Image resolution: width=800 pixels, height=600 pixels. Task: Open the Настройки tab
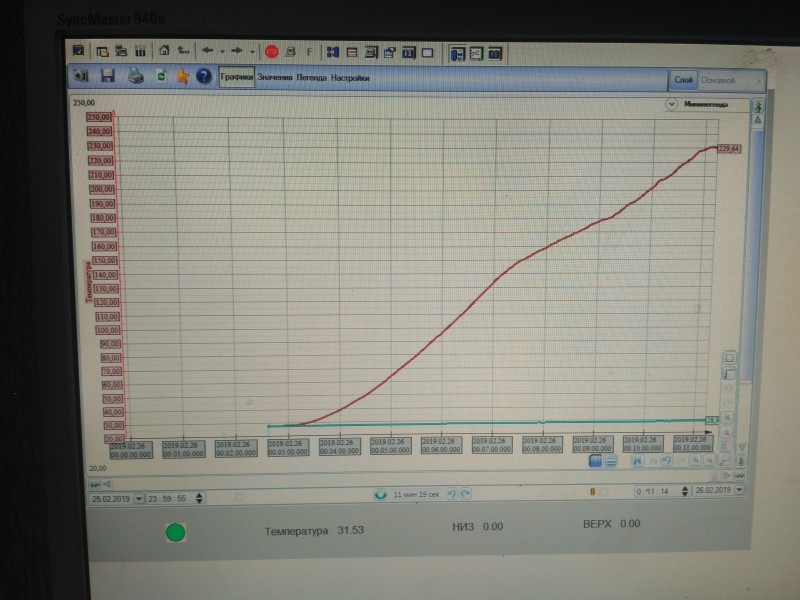coord(351,77)
